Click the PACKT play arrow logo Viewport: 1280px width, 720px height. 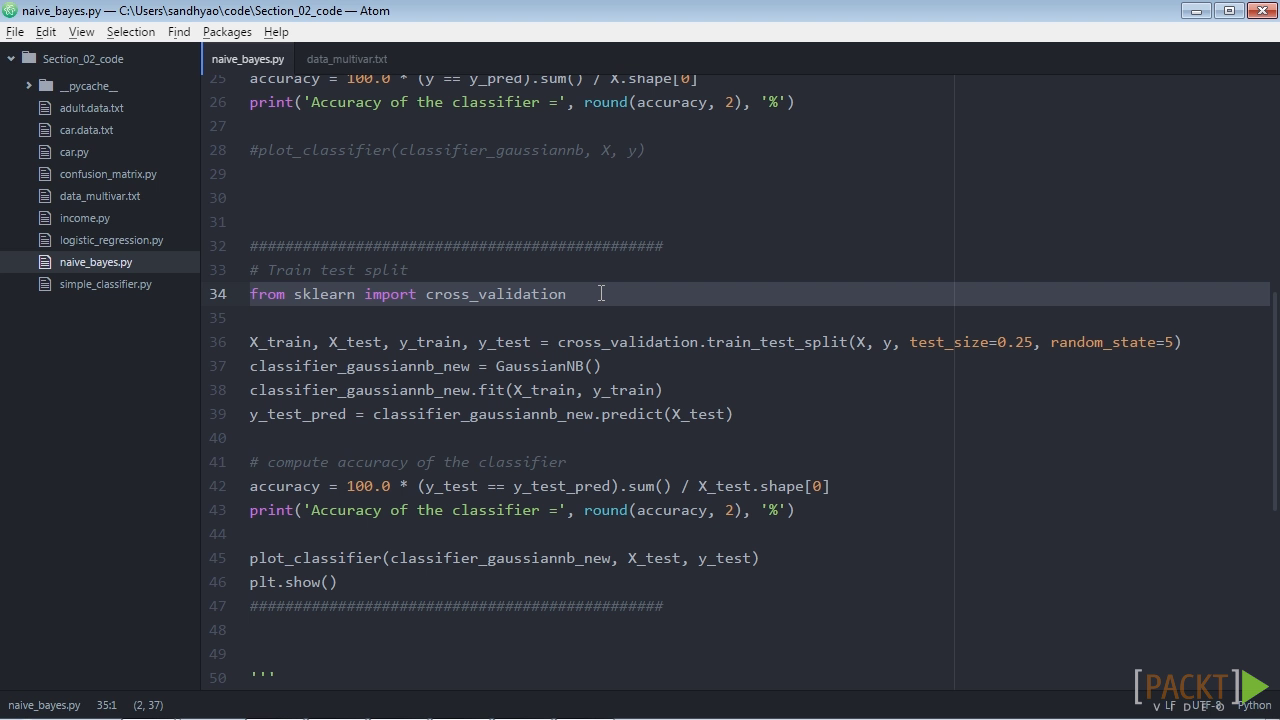pyautogui.click(x=1256, y=687)
